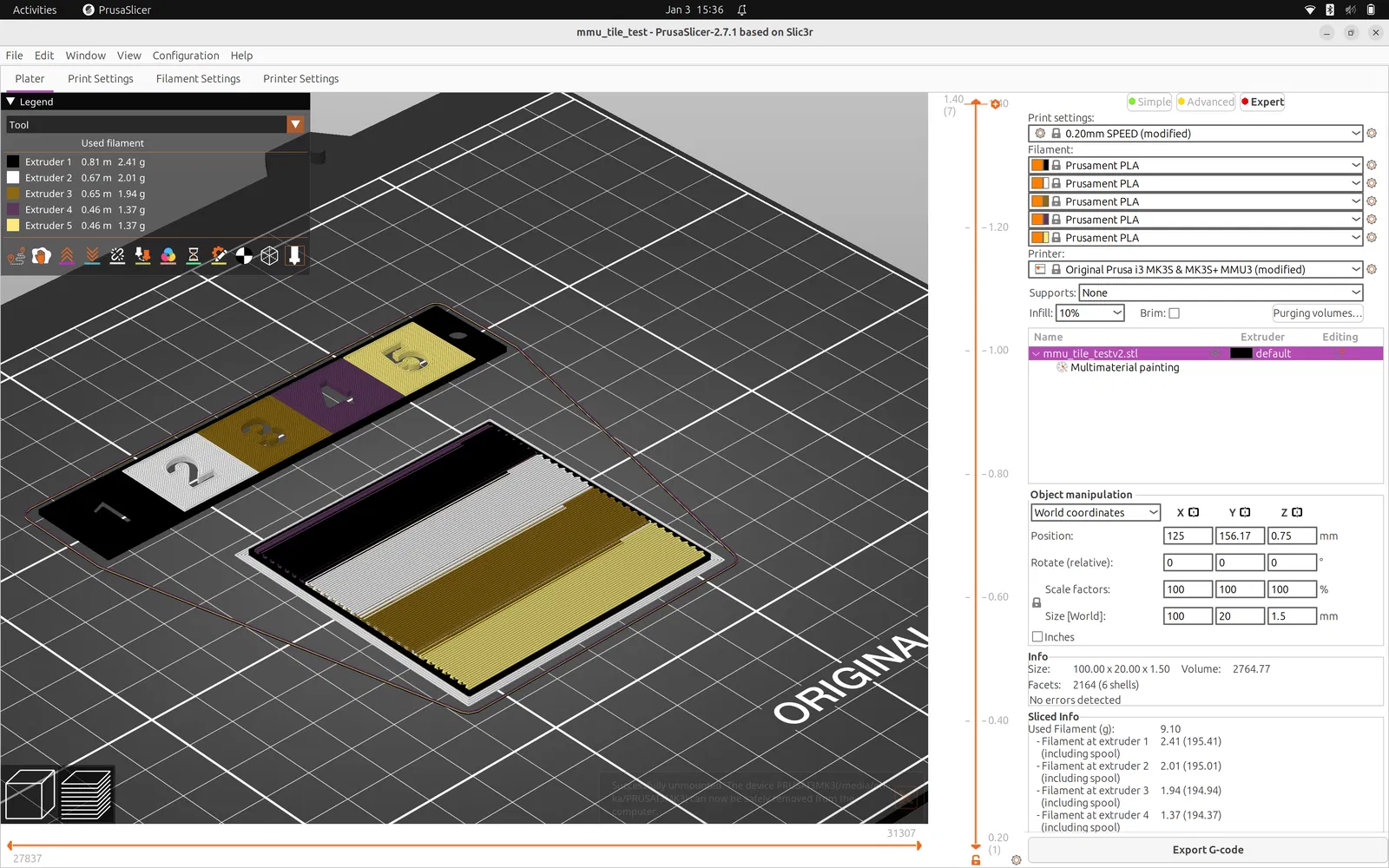The image size is (1389, 868).
Task: Open the Supports dropdown
Action: (x=1221, y=293)
